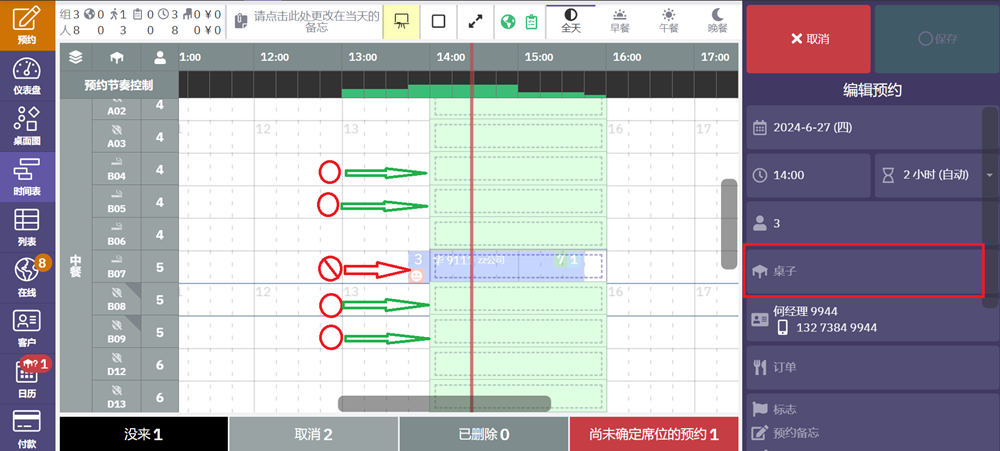1000x451 pixels.
Task: Click the 中餐 lunch section label
Action: [76, 267]
